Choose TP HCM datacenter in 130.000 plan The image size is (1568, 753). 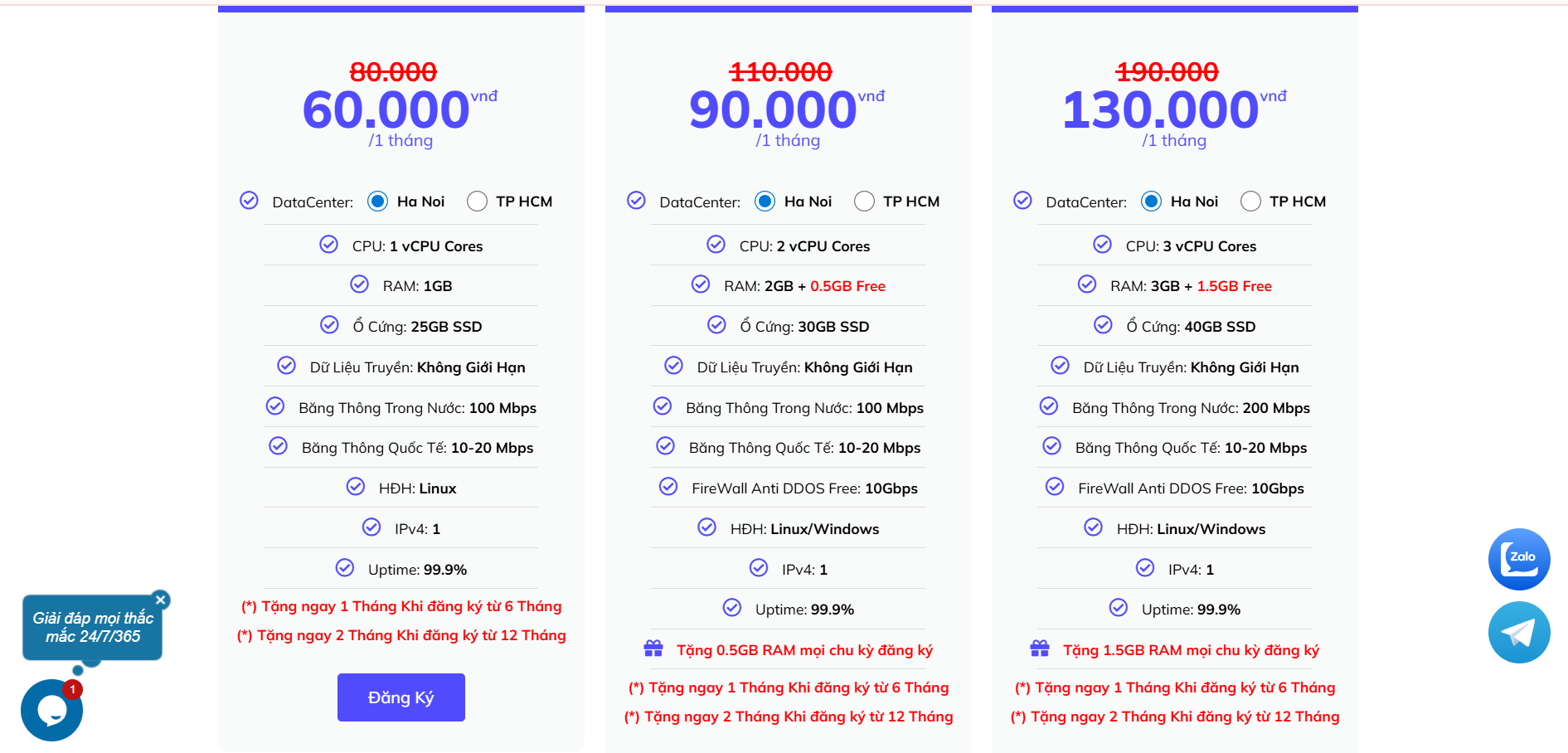(1250, 202)
